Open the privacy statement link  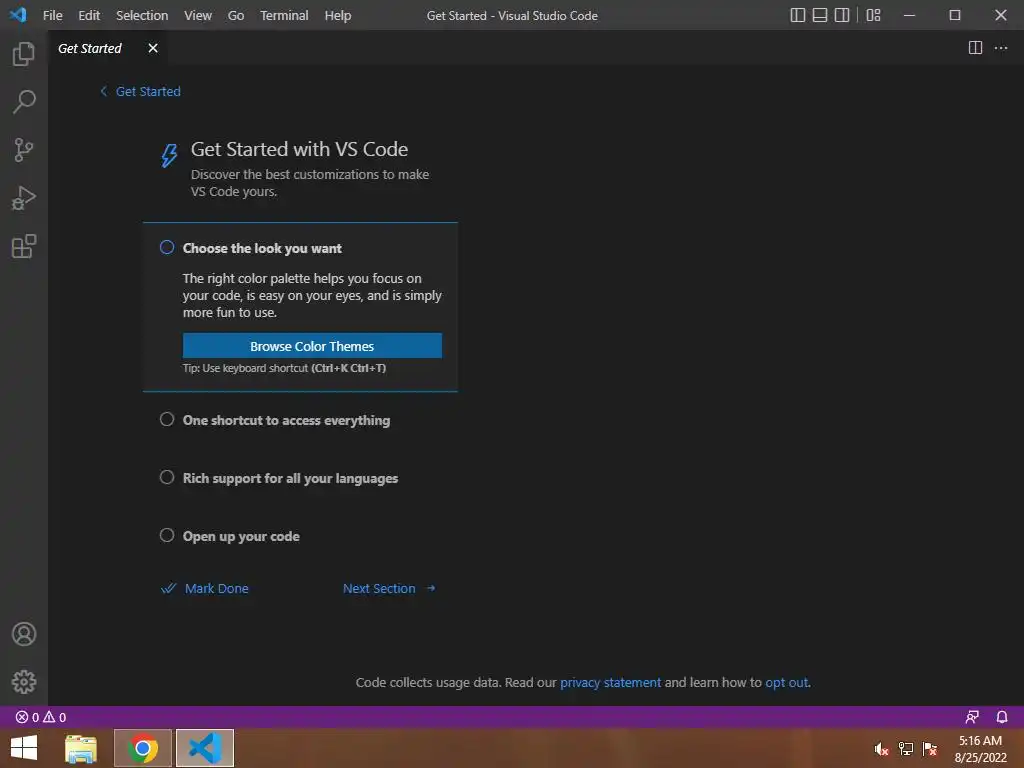point(611,682)
